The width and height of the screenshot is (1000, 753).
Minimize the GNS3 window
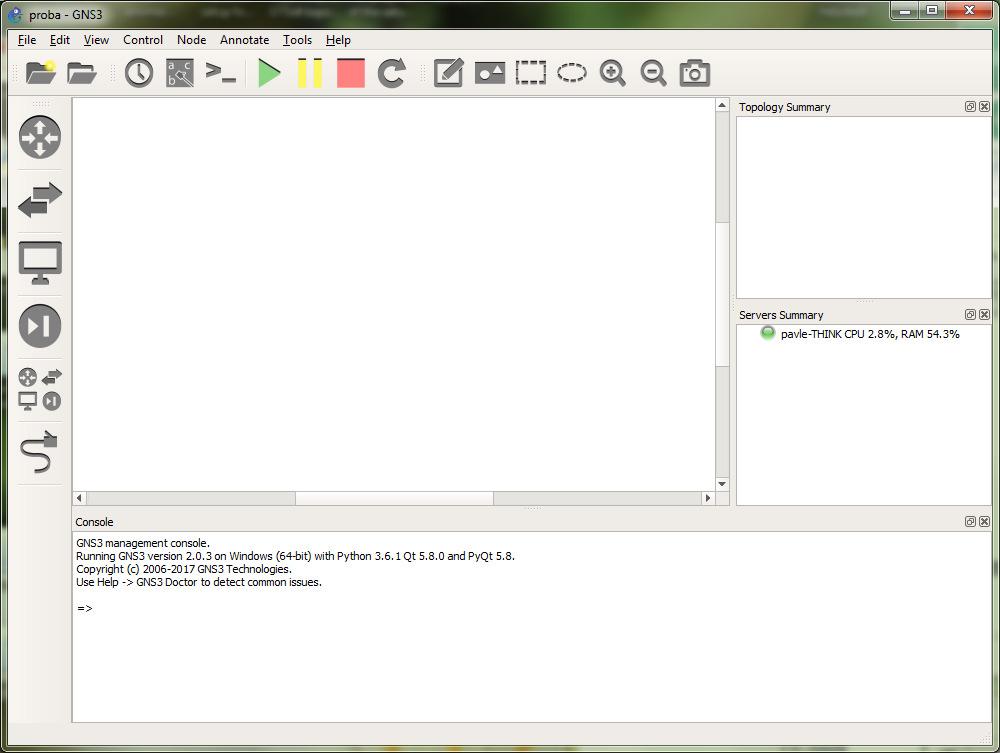tap(904, 11)
